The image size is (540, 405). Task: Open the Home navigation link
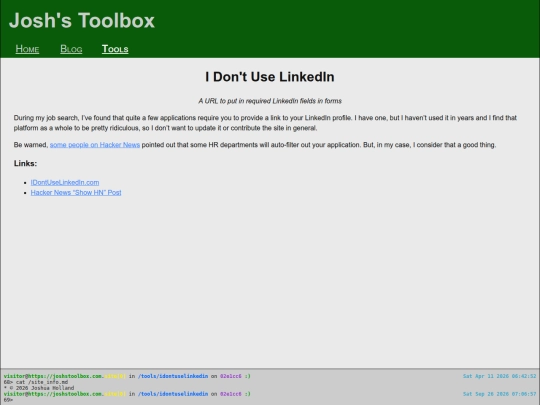(27, 49)
